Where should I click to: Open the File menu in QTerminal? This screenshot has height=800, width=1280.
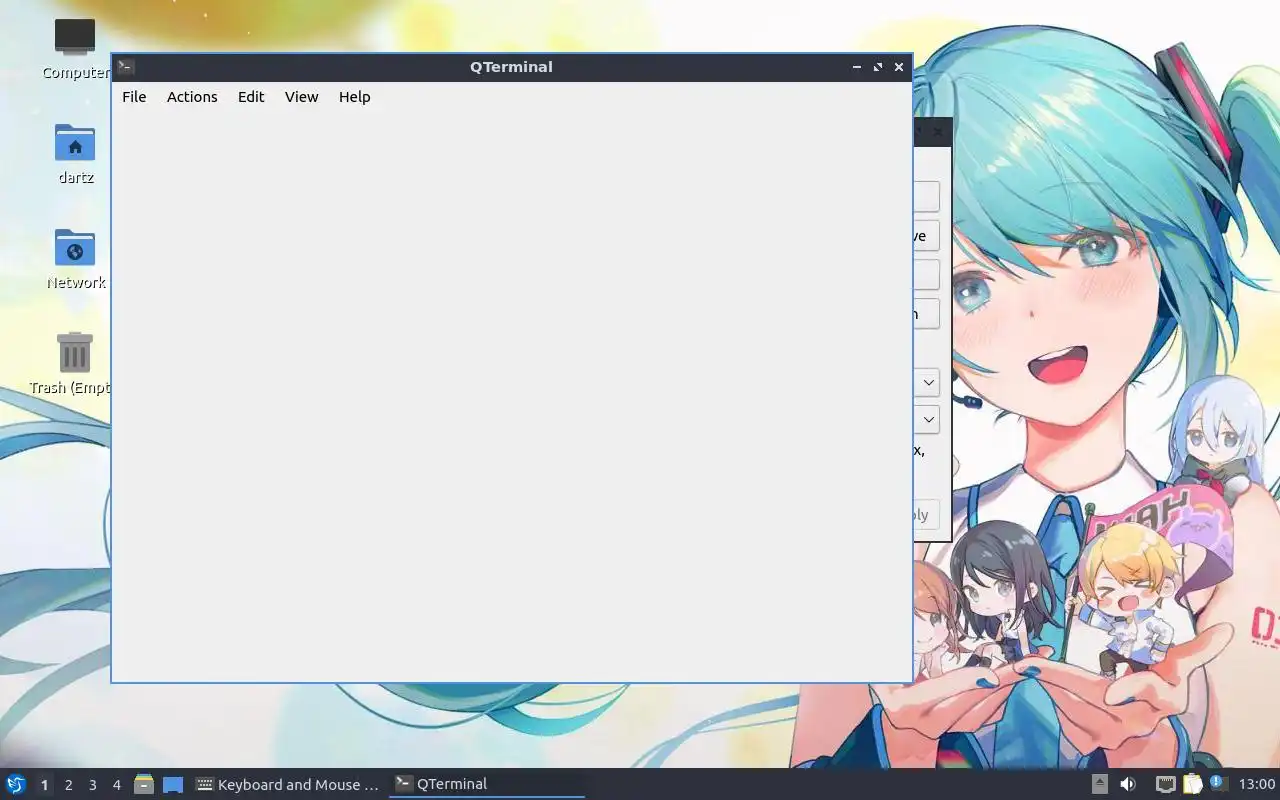(x=134, y=97)
